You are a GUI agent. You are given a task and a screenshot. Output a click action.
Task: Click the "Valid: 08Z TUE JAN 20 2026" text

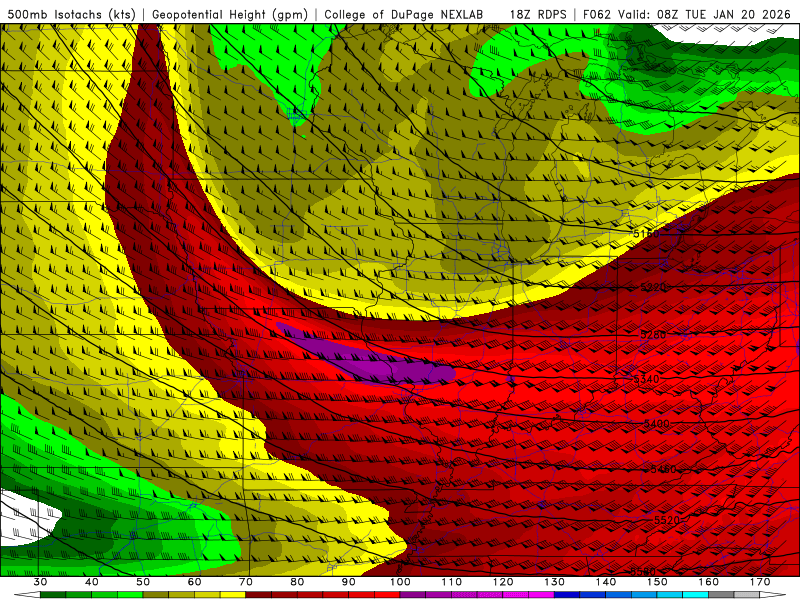704,15
